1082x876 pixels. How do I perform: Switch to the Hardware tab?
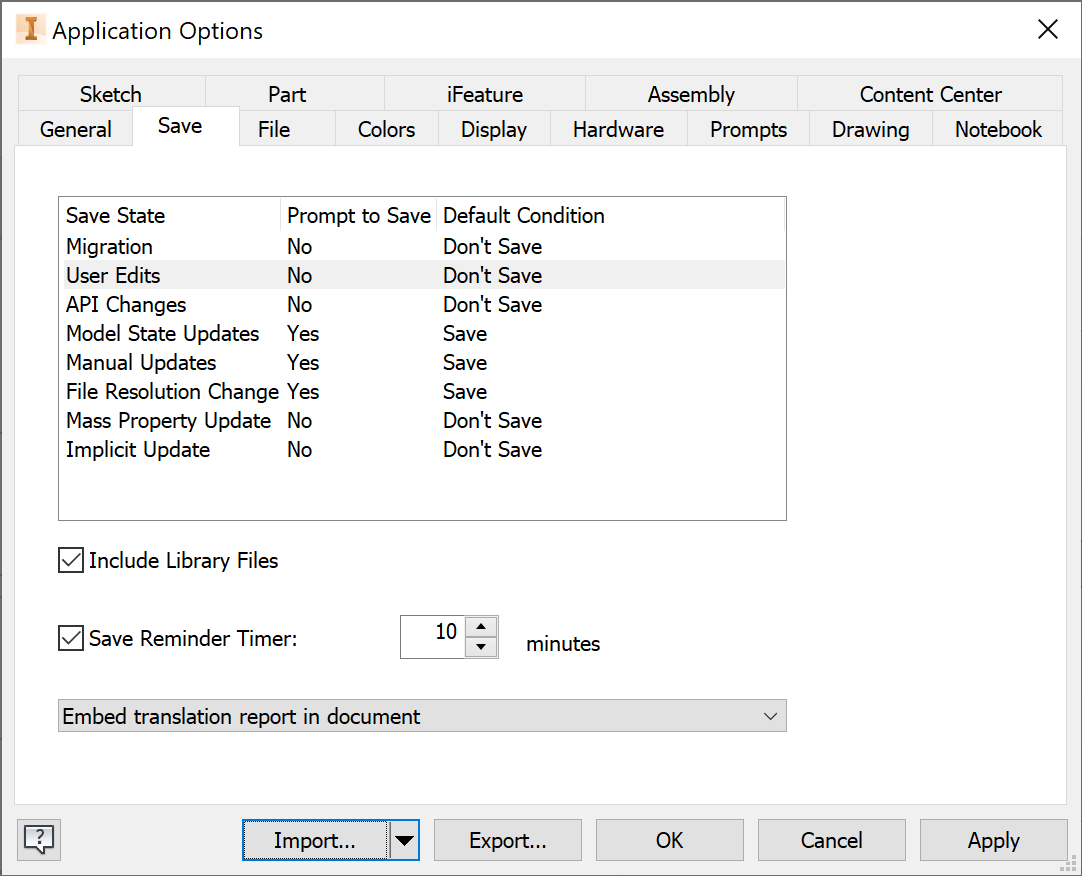tap(618, 130)
